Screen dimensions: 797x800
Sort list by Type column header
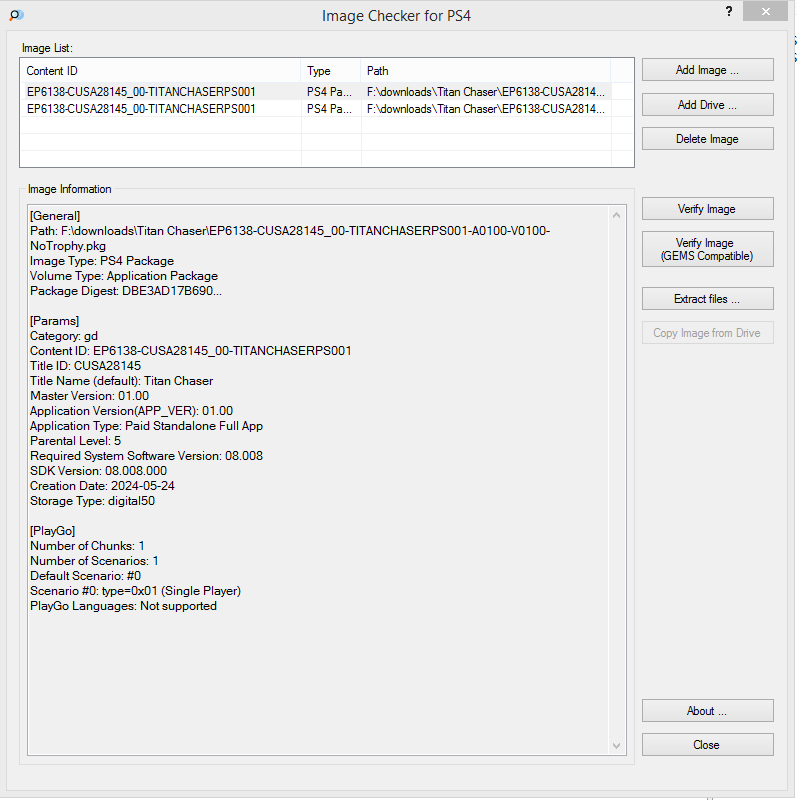pos(331,70)
